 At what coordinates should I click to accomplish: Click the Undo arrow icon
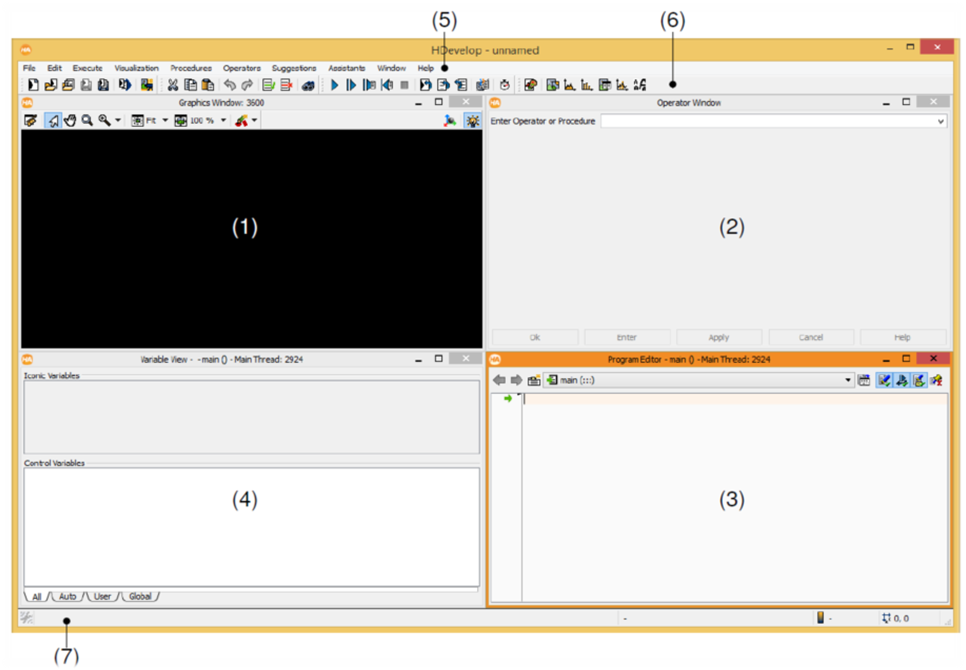pyautogui.click(x=230, y=85)
